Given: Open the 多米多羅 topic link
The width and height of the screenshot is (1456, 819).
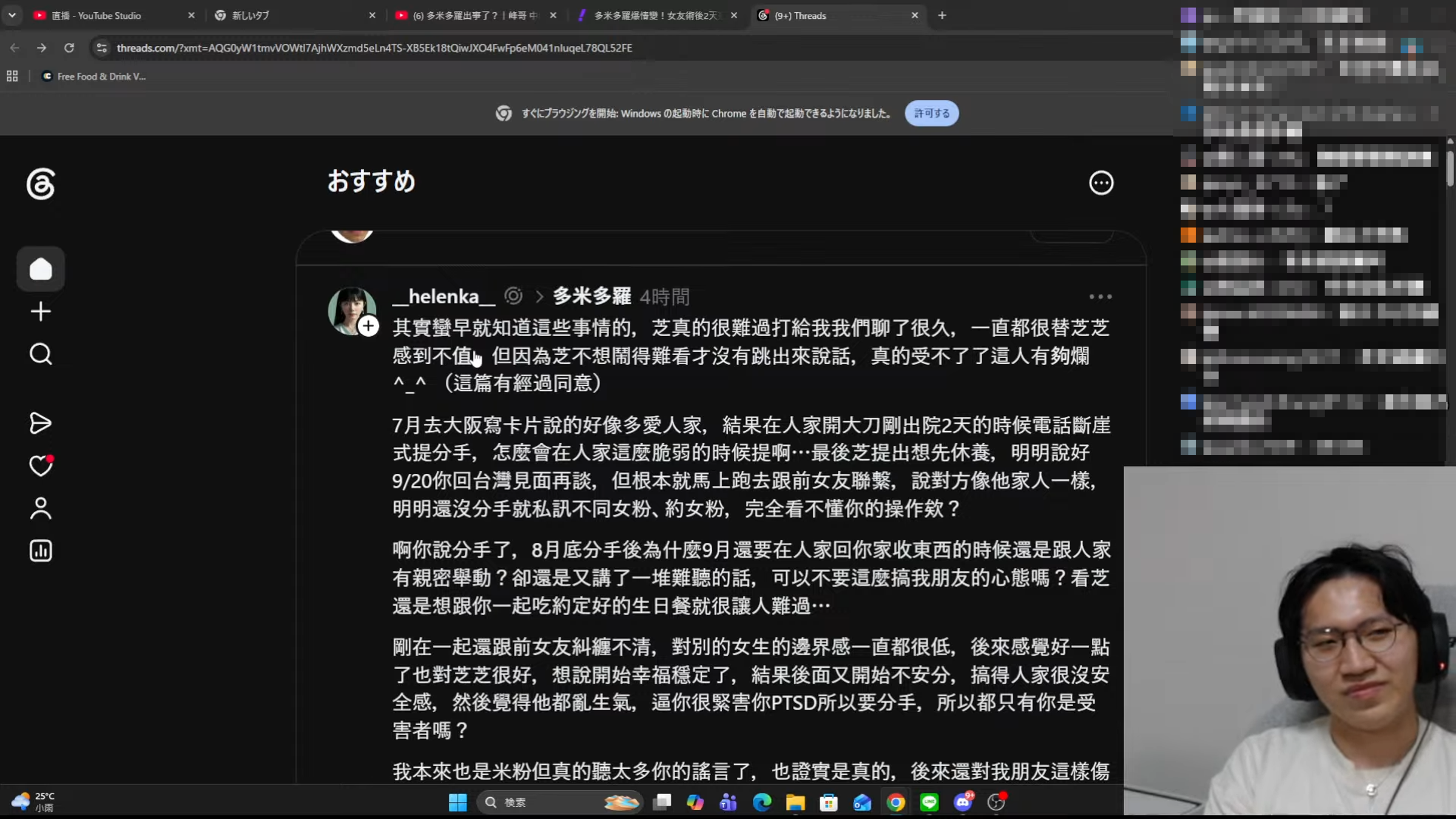Looking at the screenshot, I should [x=592, y=296].
